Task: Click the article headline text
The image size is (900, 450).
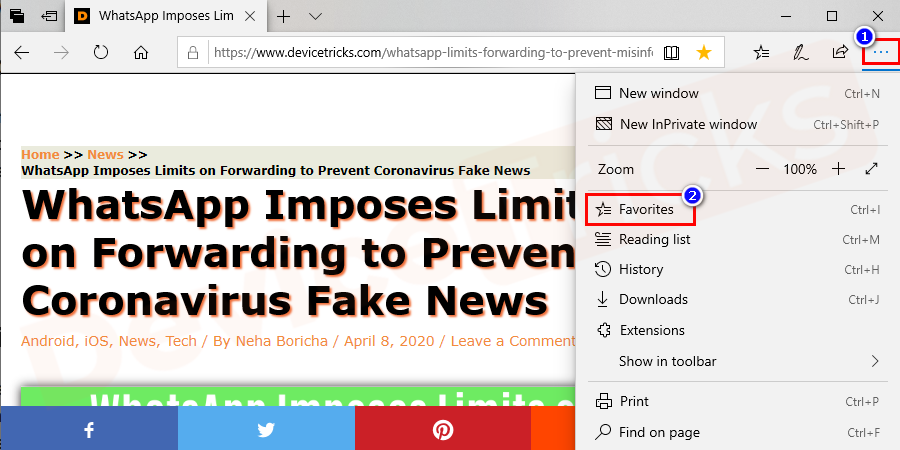Action: (x=298, y=253)
